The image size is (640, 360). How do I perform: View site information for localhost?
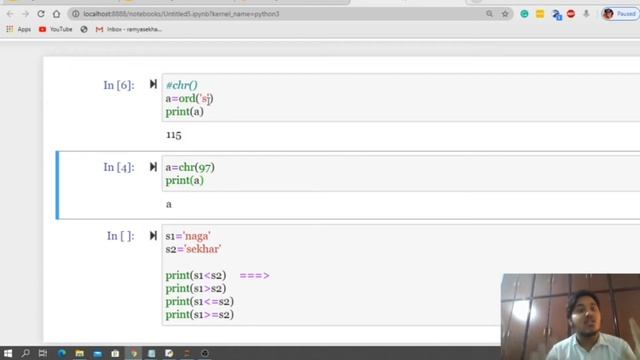coord(76,14)
